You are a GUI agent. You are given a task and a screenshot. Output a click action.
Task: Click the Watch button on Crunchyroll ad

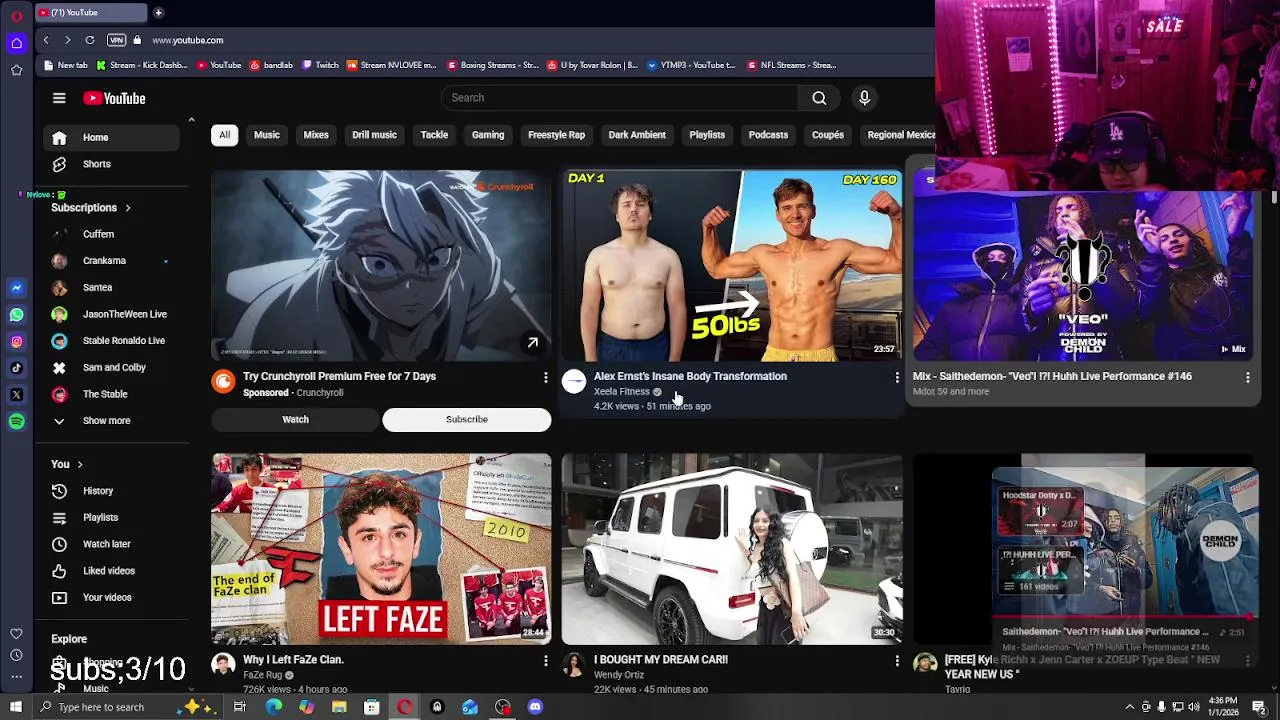click(295, 420)
